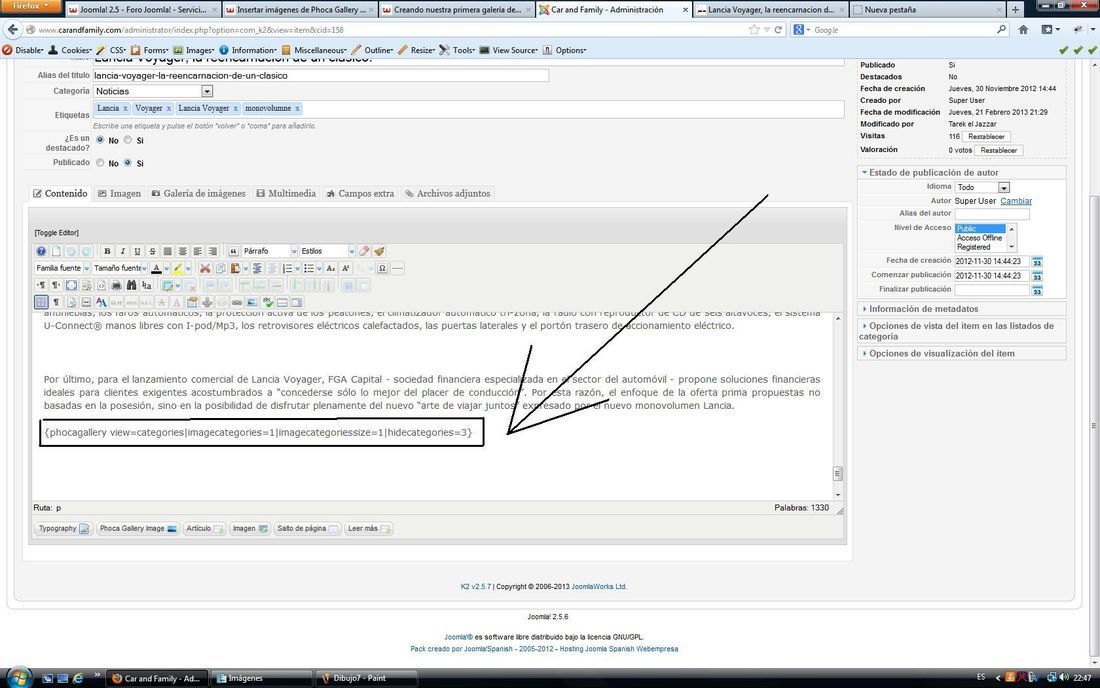1100x688 pixels.
Task: Click the print icon in editor toolbar
Action: pyautogui.click(x=116, y=285)
